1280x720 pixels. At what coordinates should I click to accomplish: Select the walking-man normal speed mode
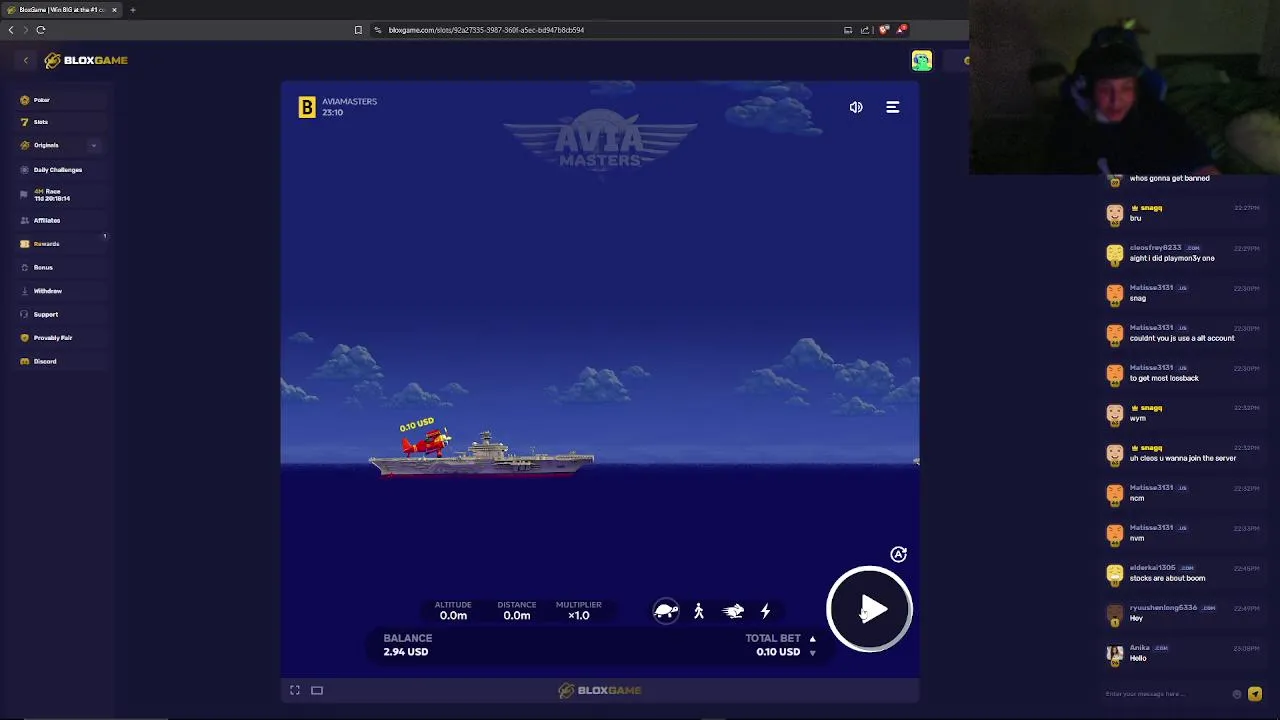click(x=699, y=611)
